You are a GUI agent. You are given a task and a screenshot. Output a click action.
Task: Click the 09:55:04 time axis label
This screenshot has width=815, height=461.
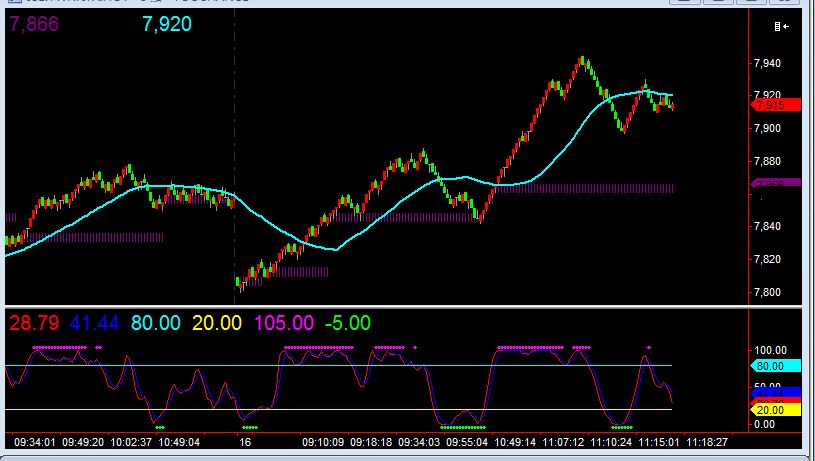pos(467,442)
